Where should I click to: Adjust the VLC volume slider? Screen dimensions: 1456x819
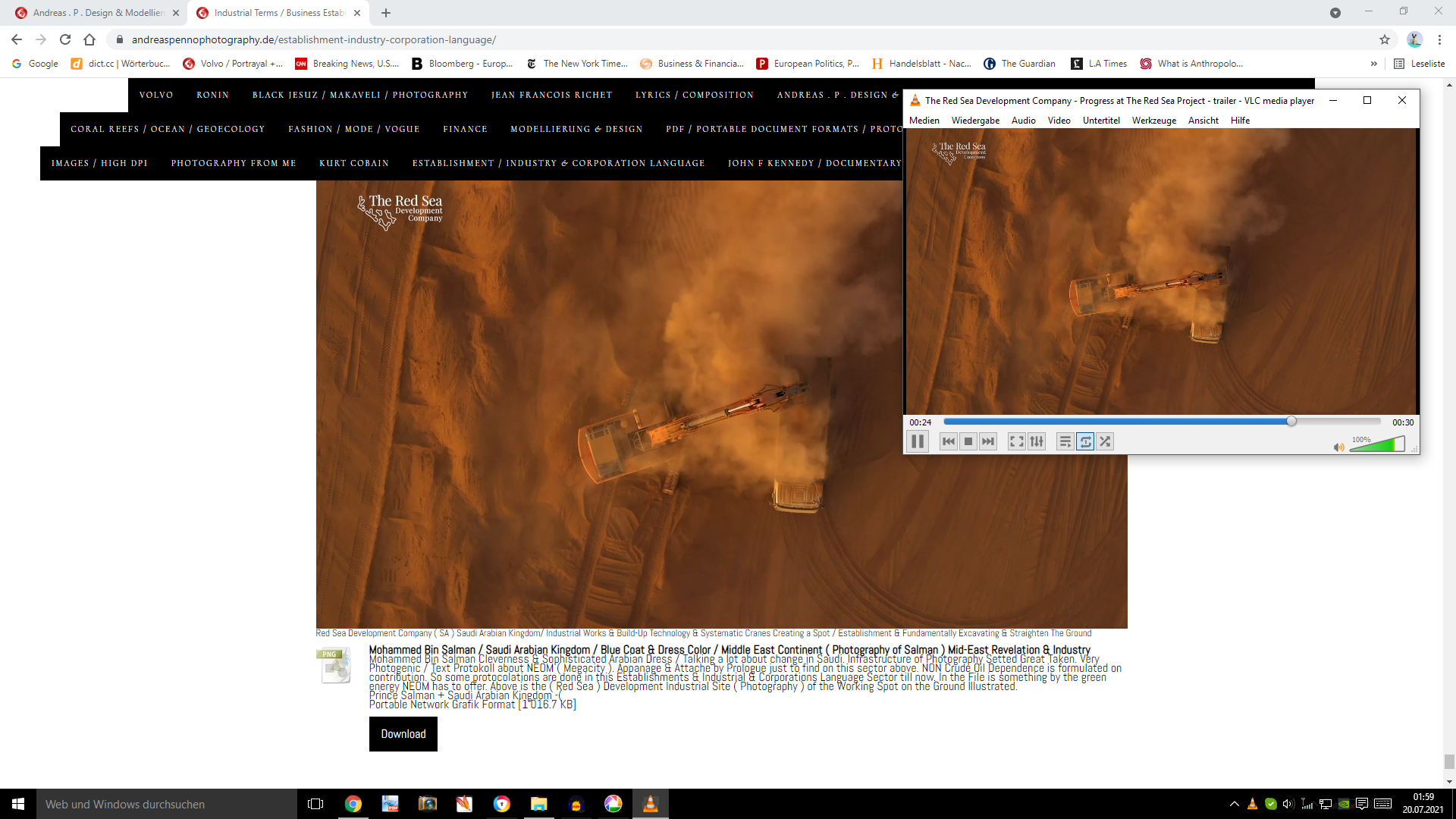[1377, 444]
